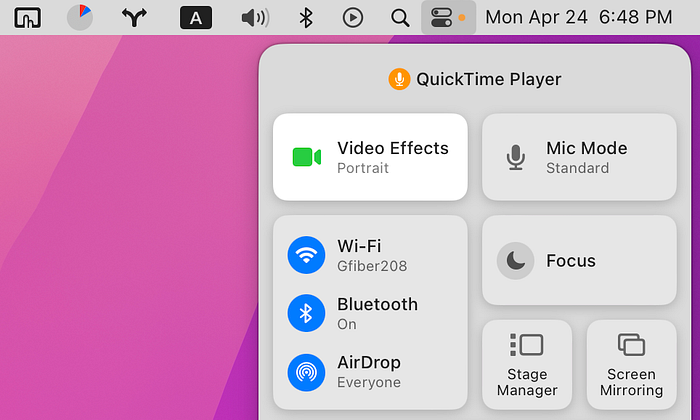The image size is (700, 420).
Task: Click the QuickTime Player label
Action: click(x=488, y=79)
